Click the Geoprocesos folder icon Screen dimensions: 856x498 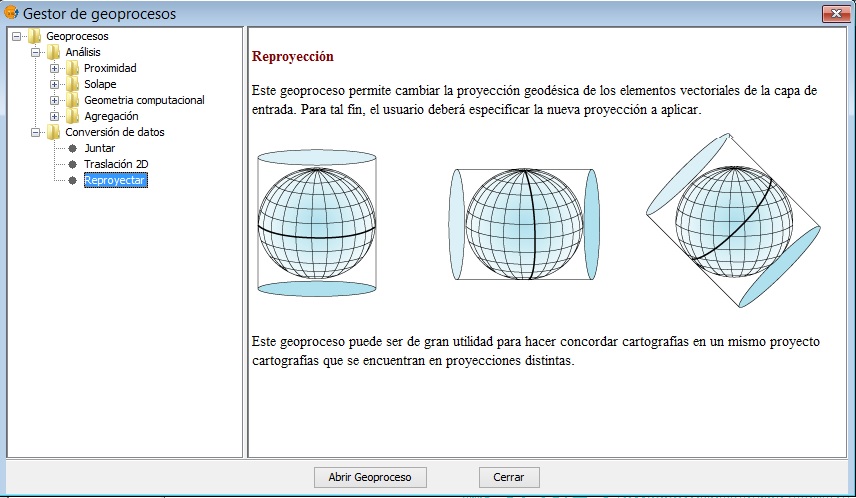click(x=34, y=36)
